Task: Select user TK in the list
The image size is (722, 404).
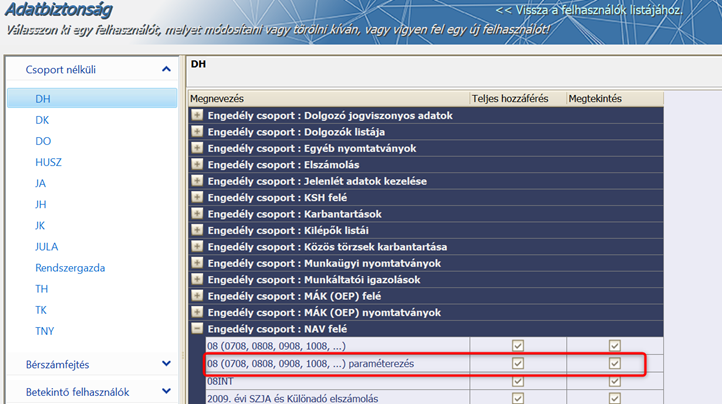Action: pos(41,310)
